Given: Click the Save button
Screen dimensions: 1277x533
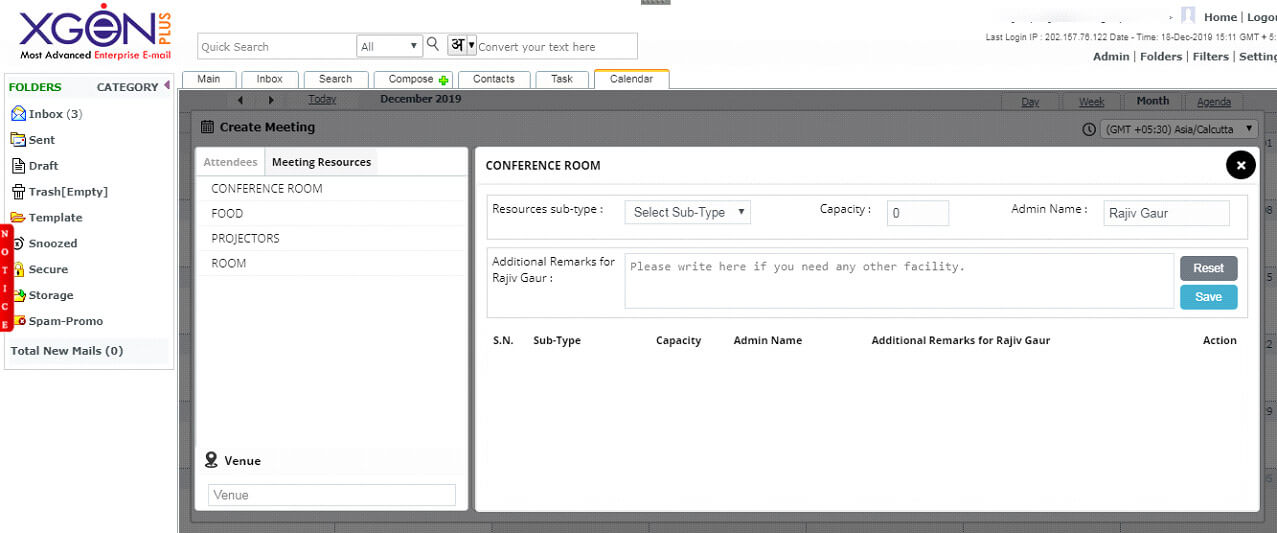Looking at the screenshot, I should (1208, 297).
